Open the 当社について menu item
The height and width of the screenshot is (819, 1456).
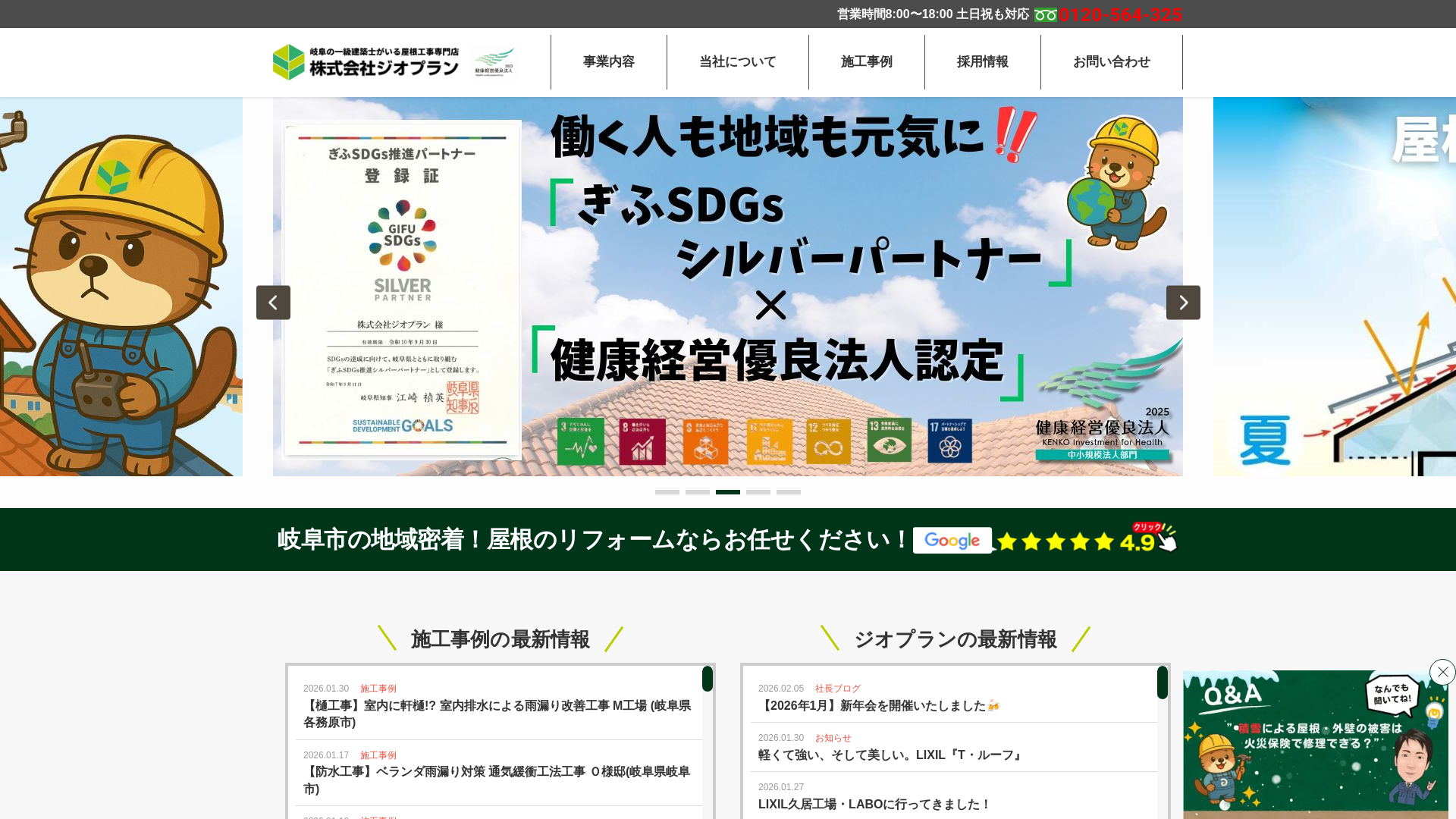pyautogui.click(x=737, y=62)
